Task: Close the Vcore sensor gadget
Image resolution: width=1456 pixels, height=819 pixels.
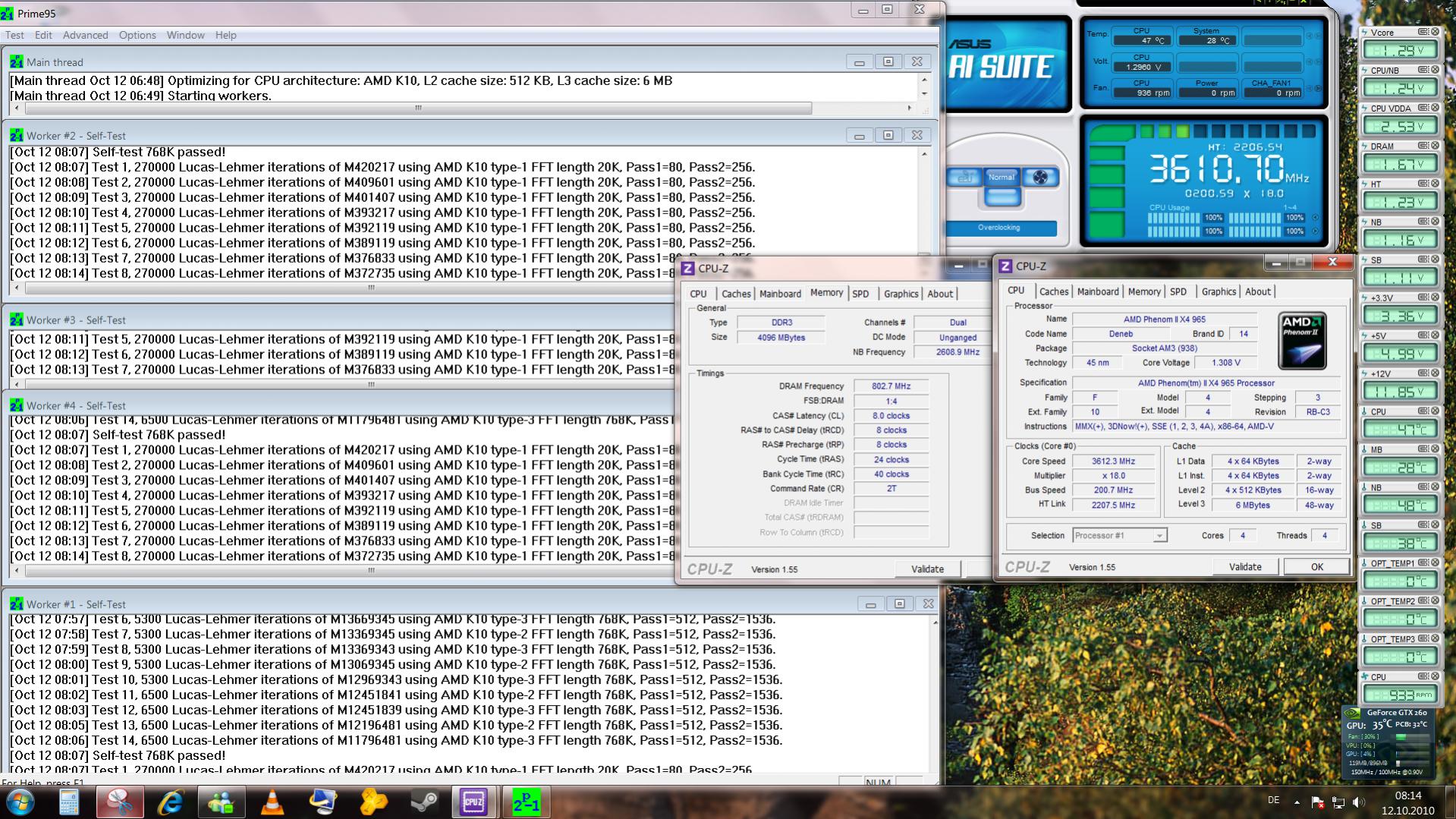Action: click(1435, 32)
